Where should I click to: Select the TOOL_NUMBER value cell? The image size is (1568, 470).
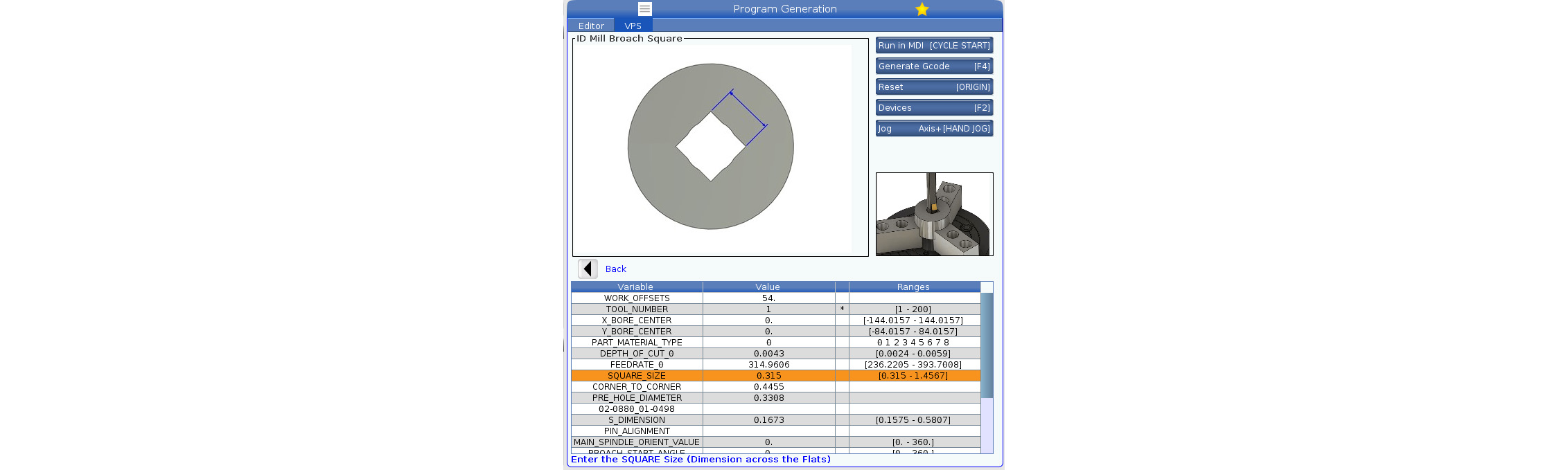768,309
